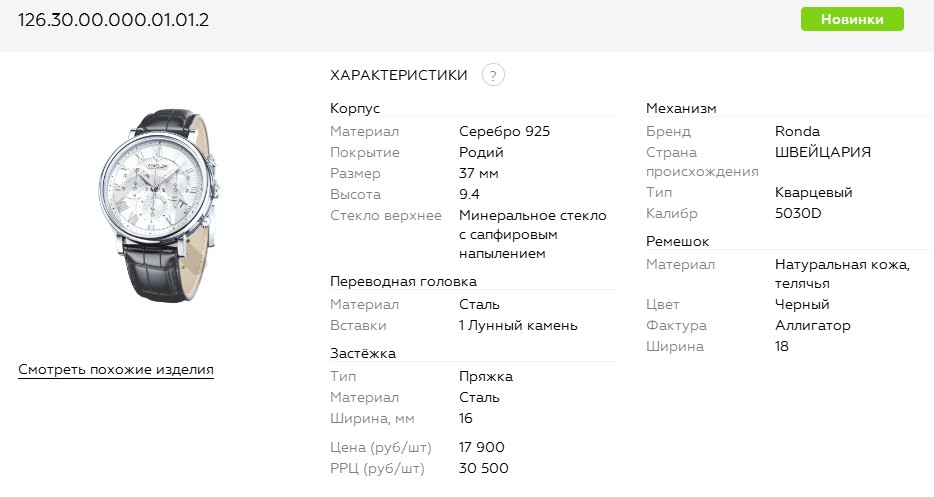
Task: Click the Застёжка section header
Action: 363,353
